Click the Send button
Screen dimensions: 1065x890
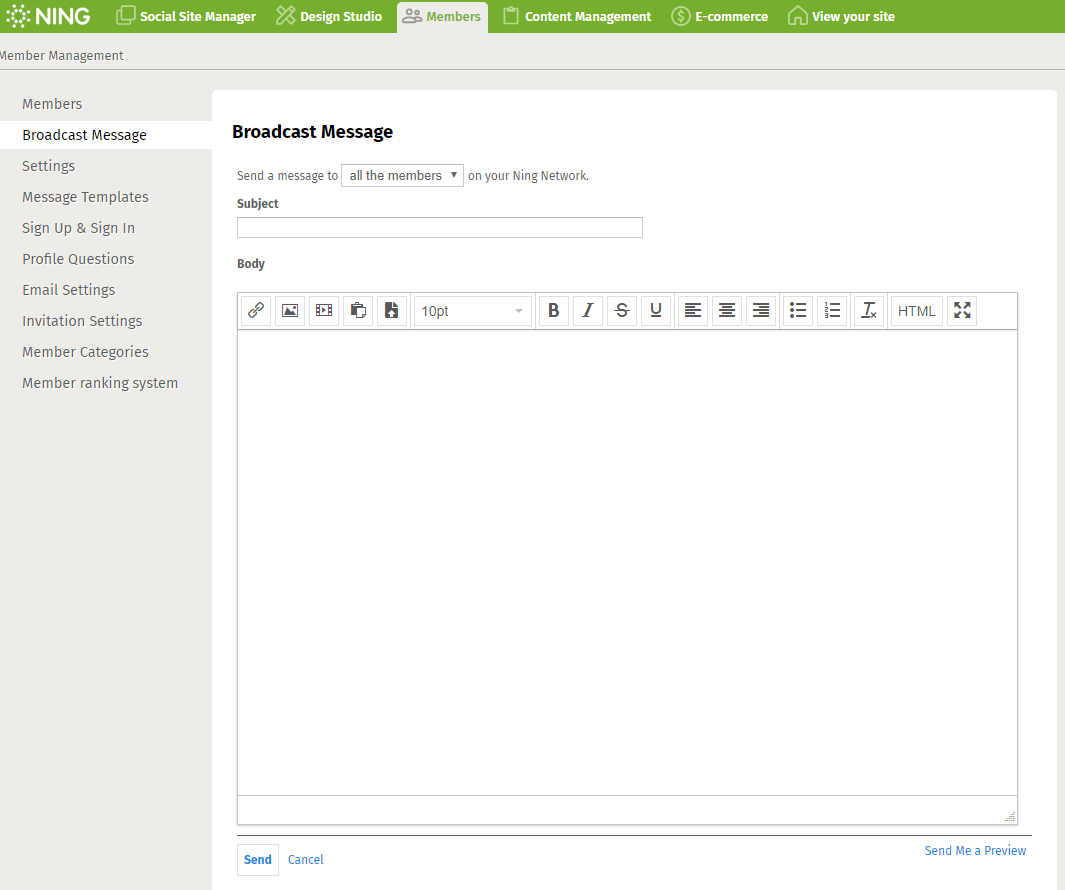pyautogui.click(x=257, y=859)
